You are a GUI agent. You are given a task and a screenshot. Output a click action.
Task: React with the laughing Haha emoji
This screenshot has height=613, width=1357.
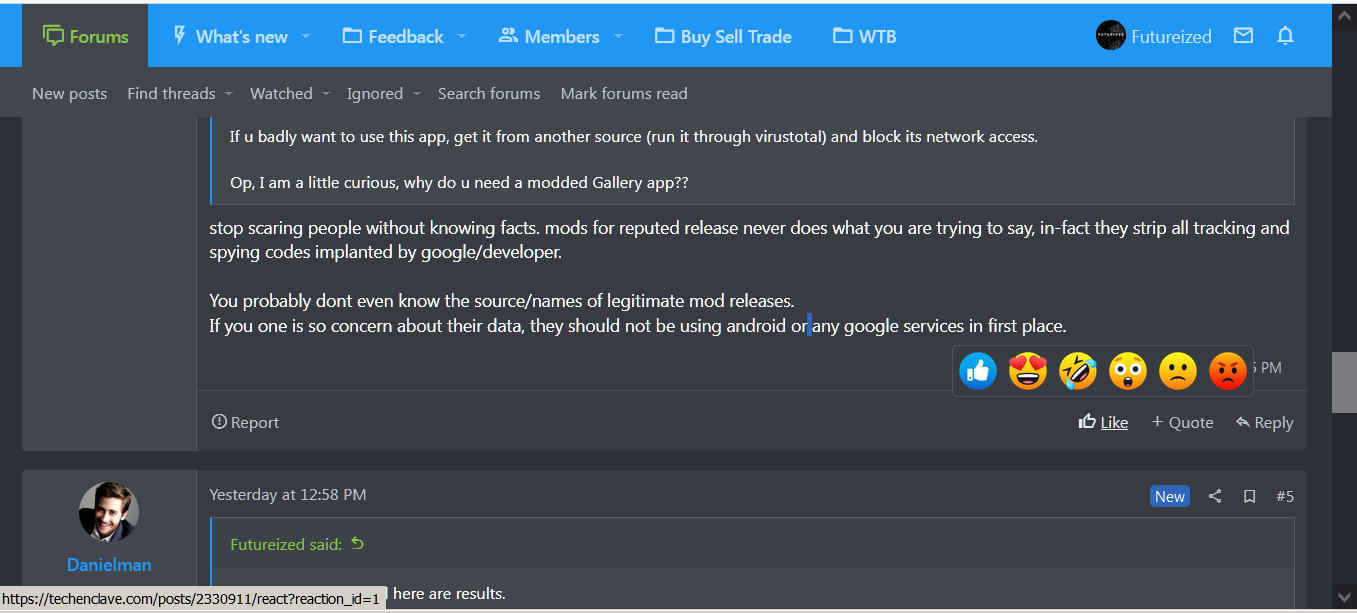[x=1078, y=372]
